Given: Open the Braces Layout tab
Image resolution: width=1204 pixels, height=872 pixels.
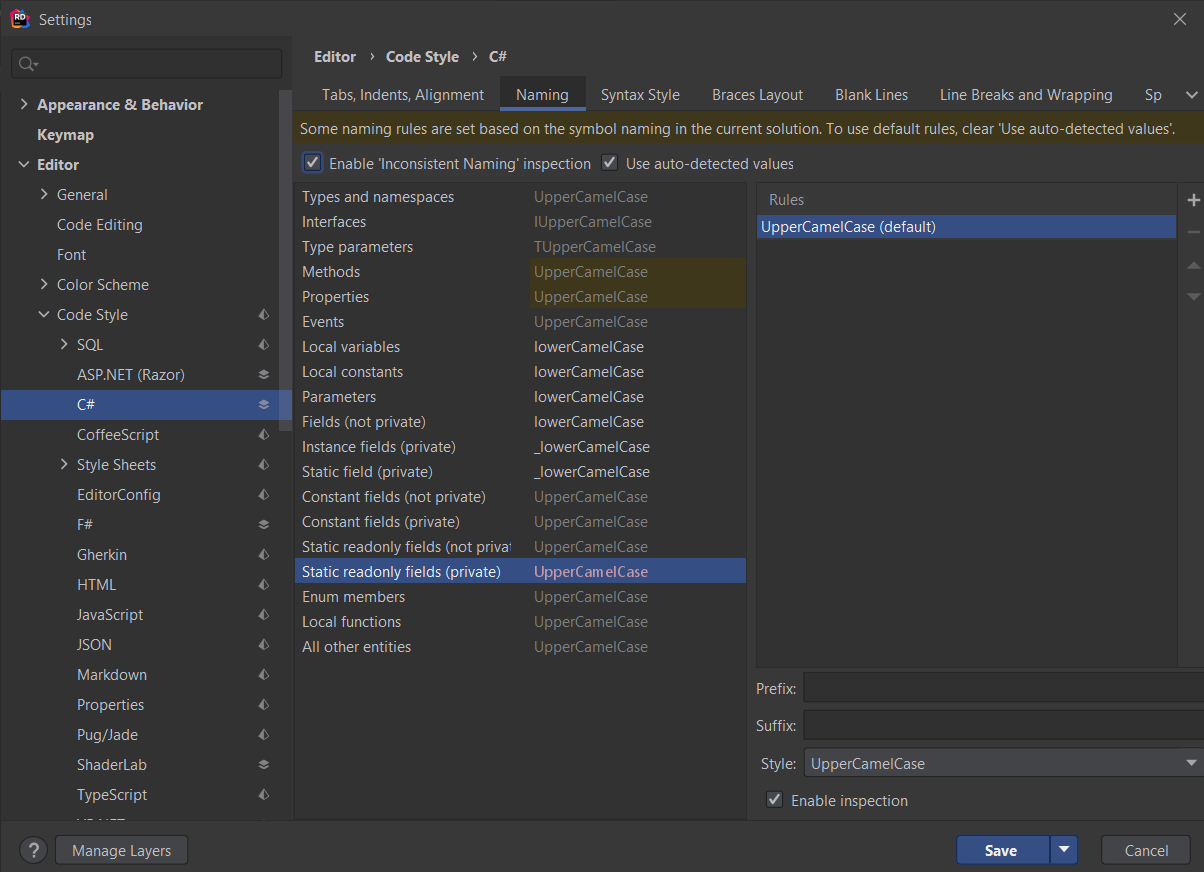Looking at the screenshot, I should 757,95.
